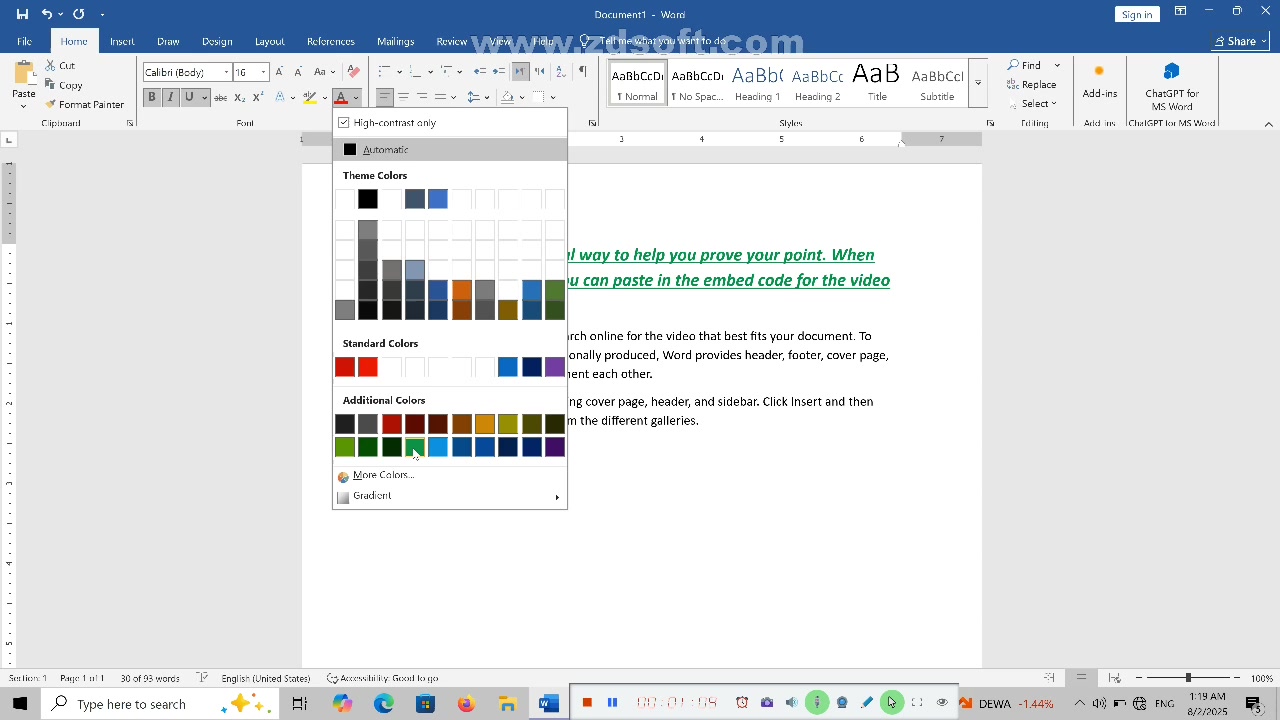Toggle Italic formatting off

point(170,98)
